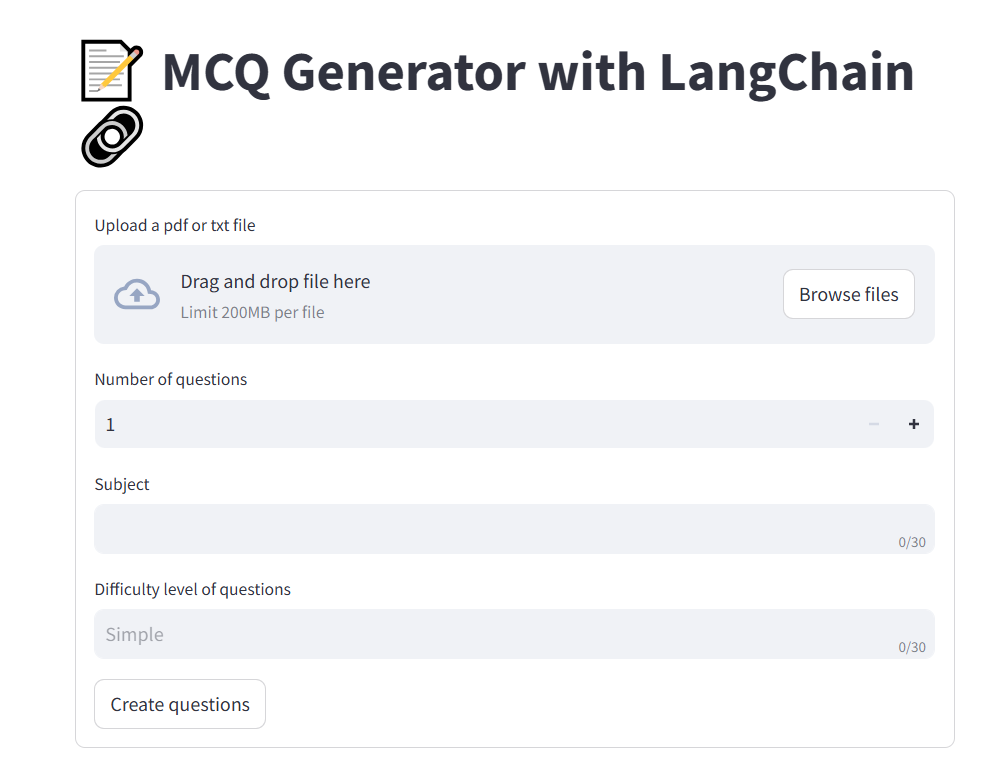
Task: Click the MCQ Generator with LangChain heading
Action: coord(538,72)
